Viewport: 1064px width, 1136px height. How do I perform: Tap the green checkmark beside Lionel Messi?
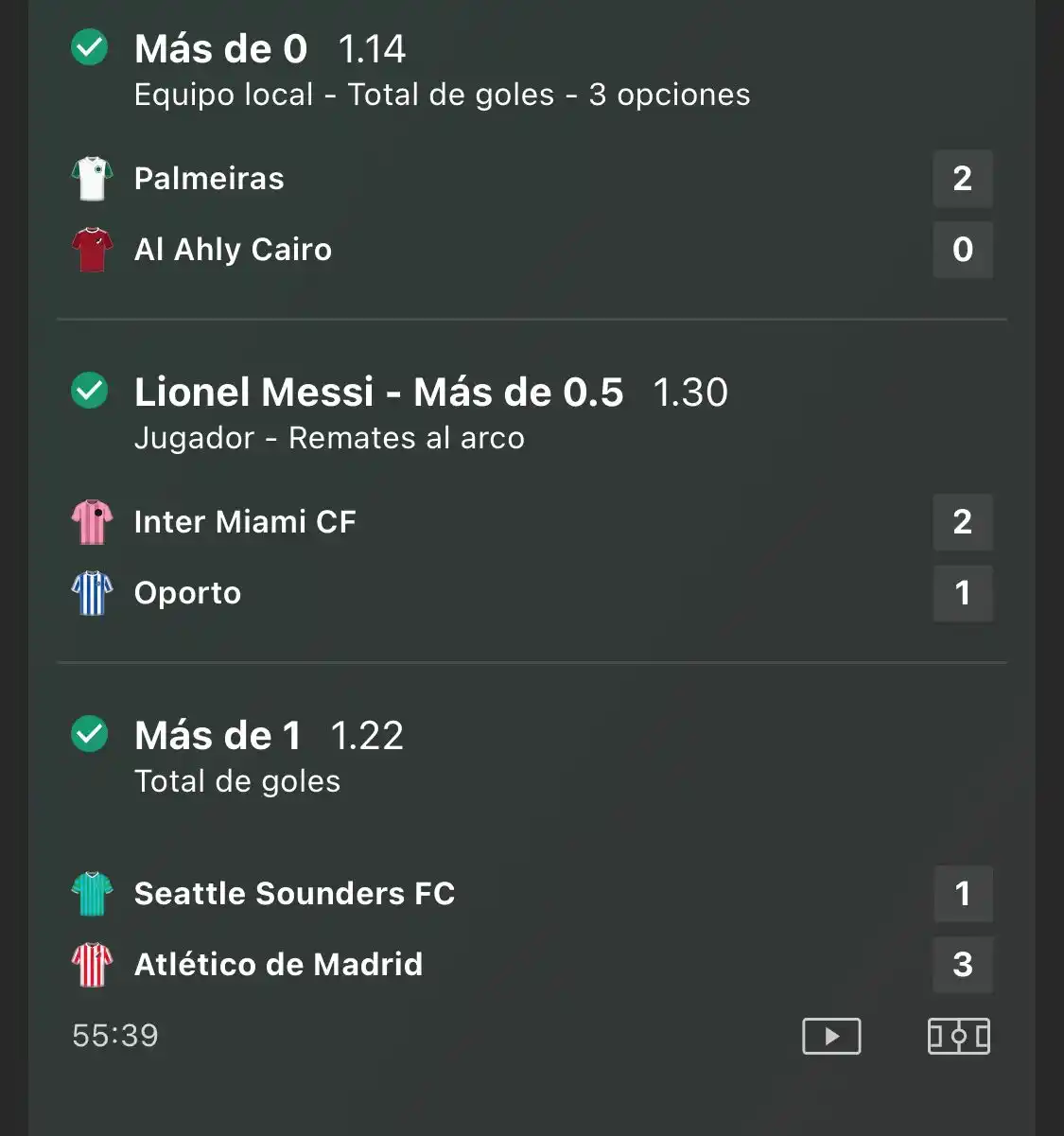(90, 391)
